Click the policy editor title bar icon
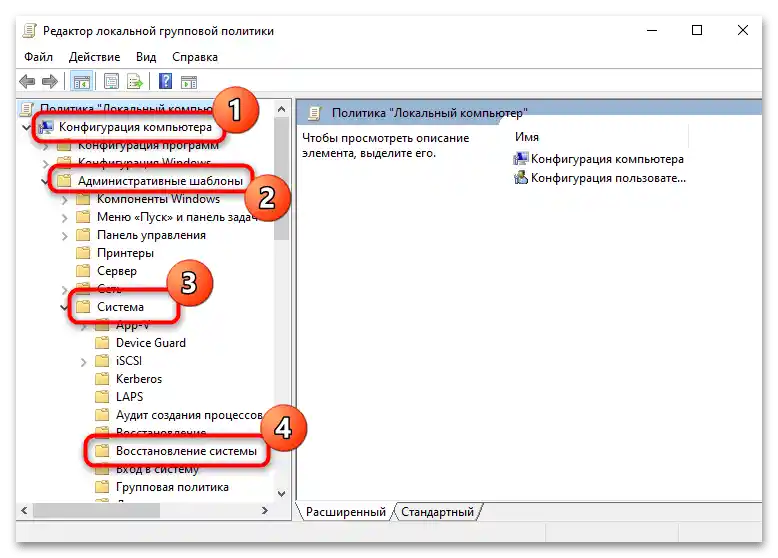The height and width of the screenshot is (558, 778). coord(30,31)
